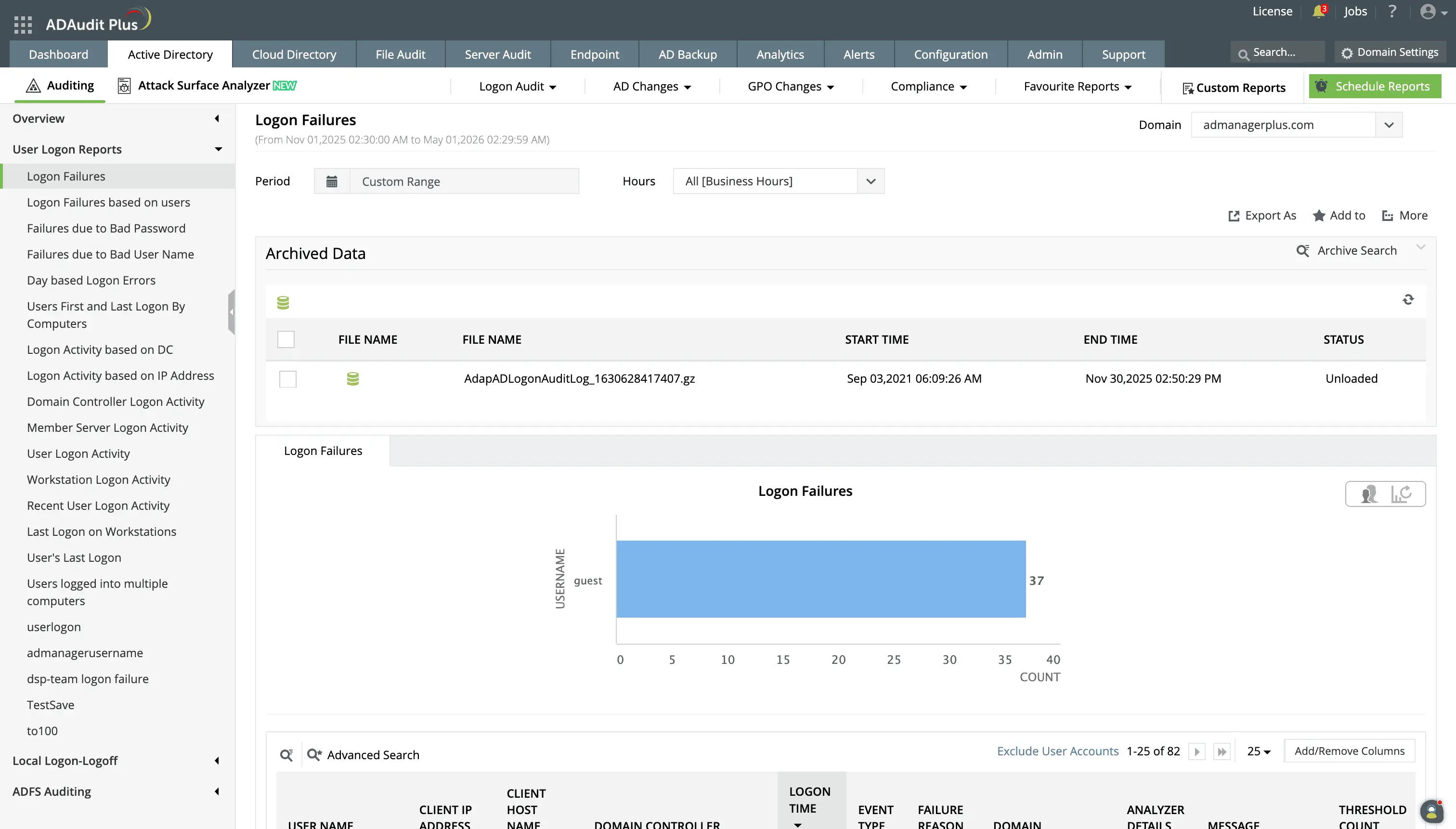The image size is (1456, 829).
Task: Switch to the Server Audit tab
Action: pyautogui.click(x=498, y=54)
